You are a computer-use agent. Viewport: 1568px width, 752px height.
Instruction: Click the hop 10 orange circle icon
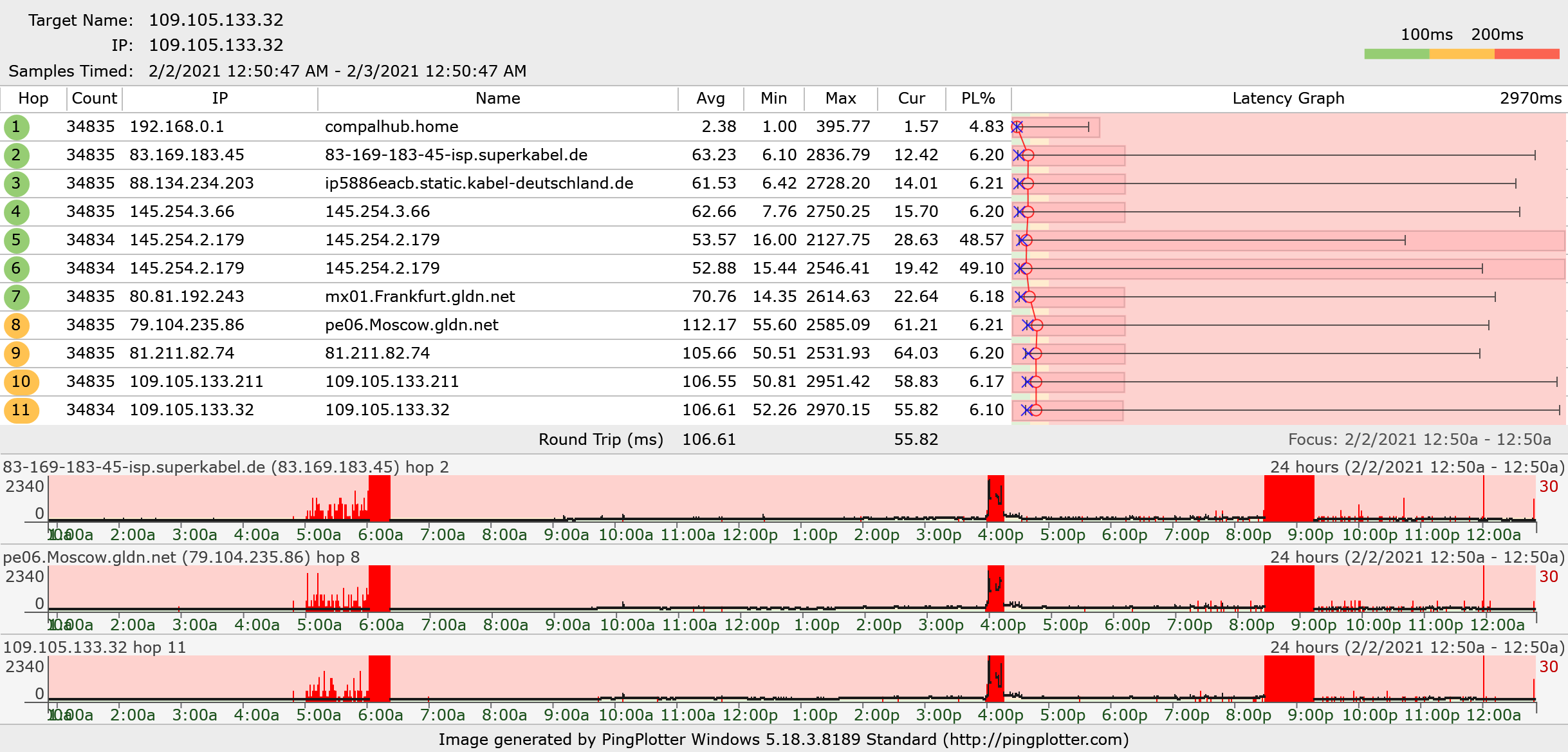[x=21, y=382]
